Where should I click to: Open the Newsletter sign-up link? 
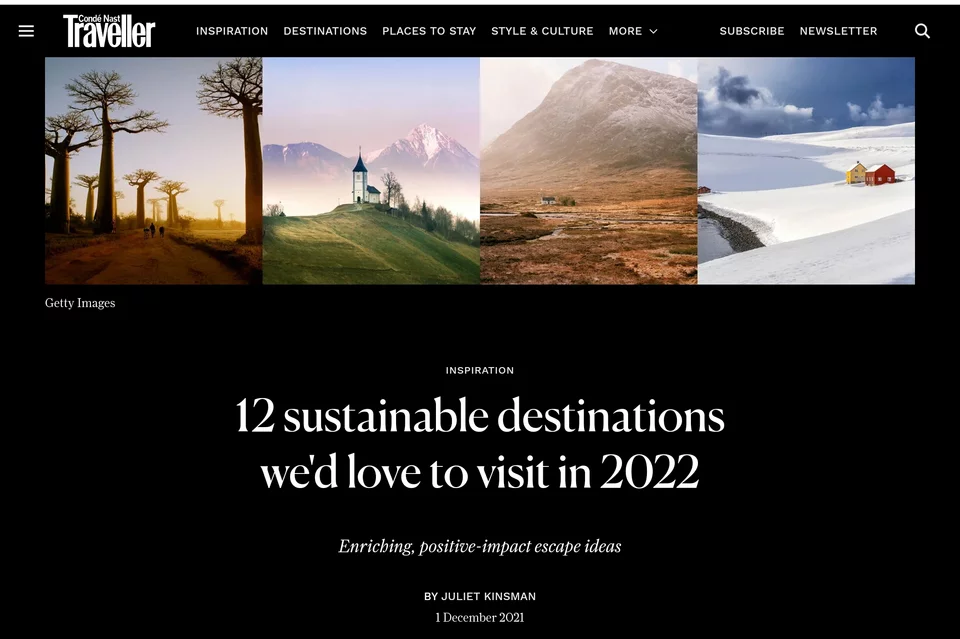838,31
